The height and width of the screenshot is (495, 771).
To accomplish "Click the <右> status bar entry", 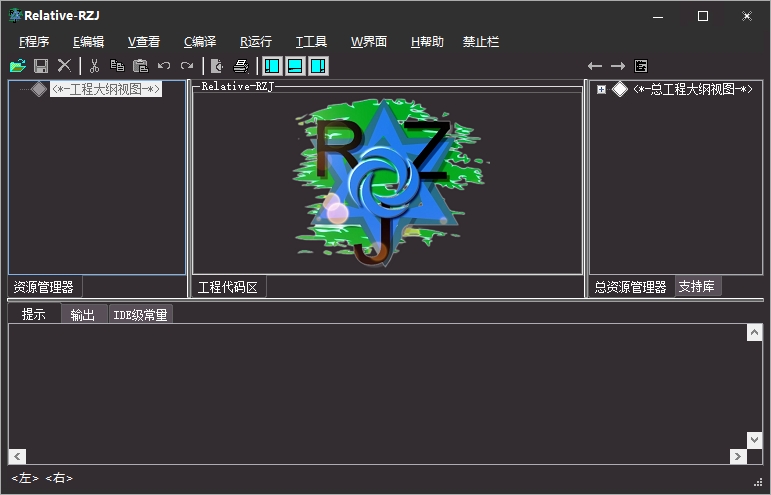I will click(59, 478).
